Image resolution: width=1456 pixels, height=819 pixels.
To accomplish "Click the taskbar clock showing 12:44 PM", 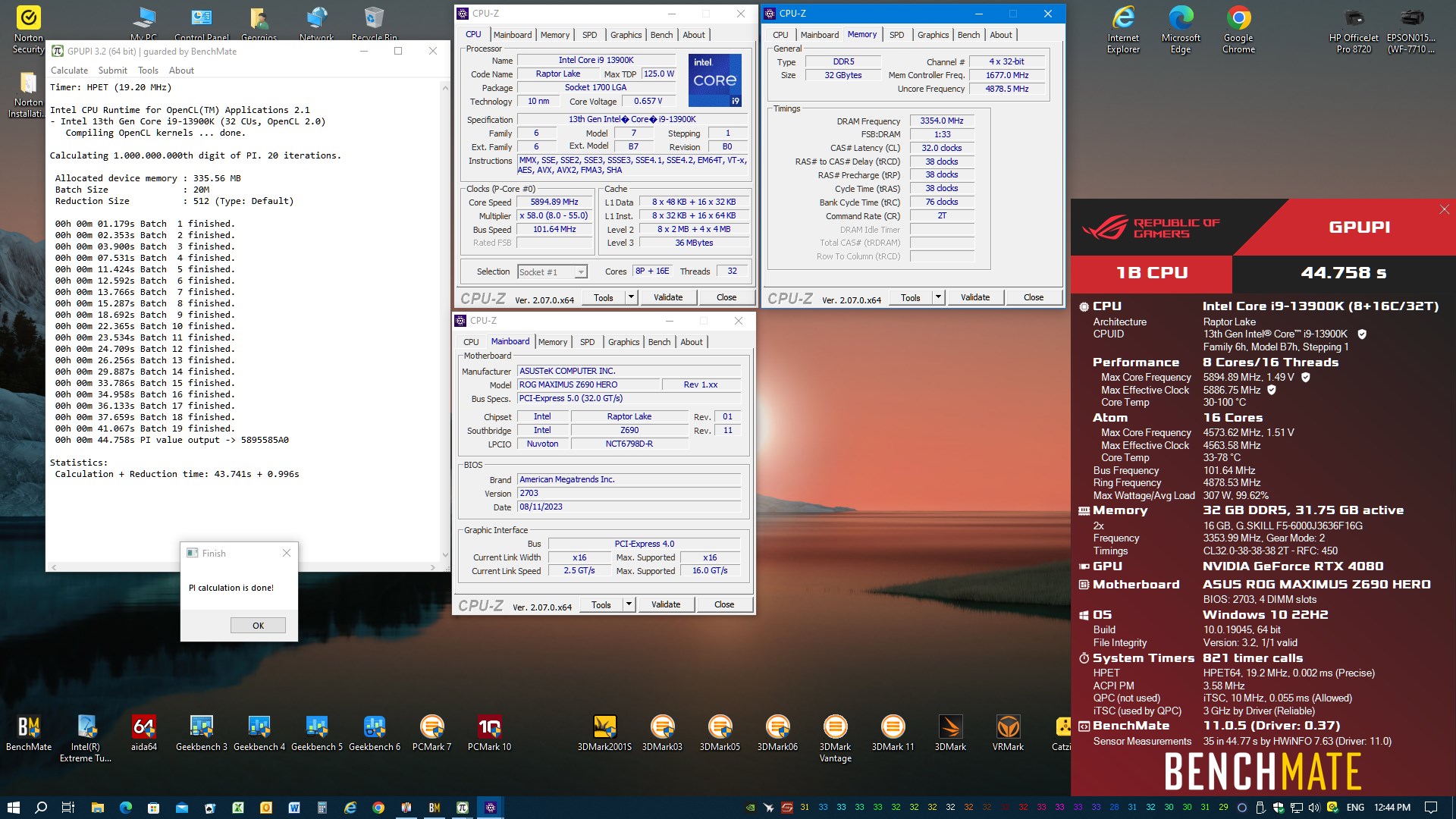I will tap(1392, 808).
